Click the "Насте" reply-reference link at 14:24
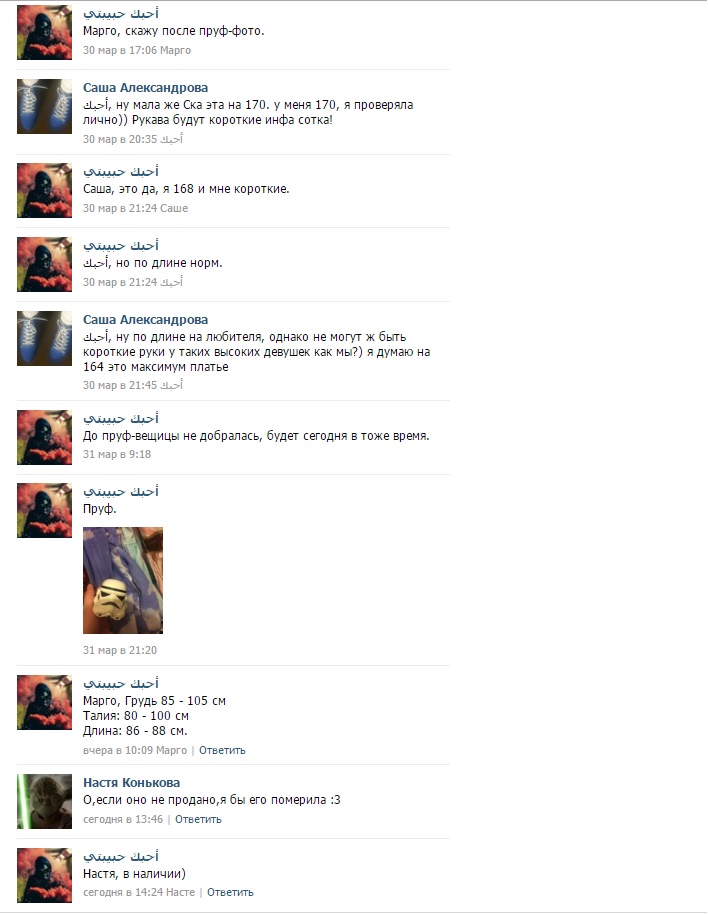This screenshot has height=914, width=708. (x=180, y=892)
